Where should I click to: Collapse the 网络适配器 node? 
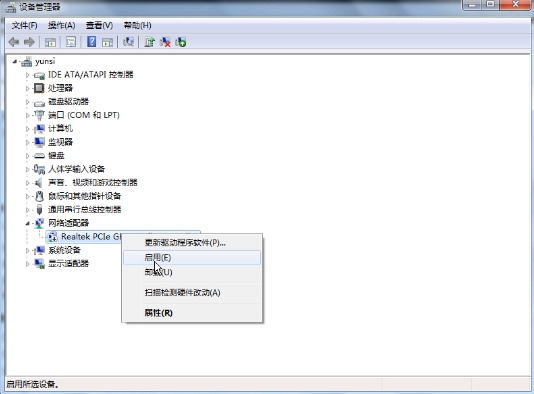[28, 223]
